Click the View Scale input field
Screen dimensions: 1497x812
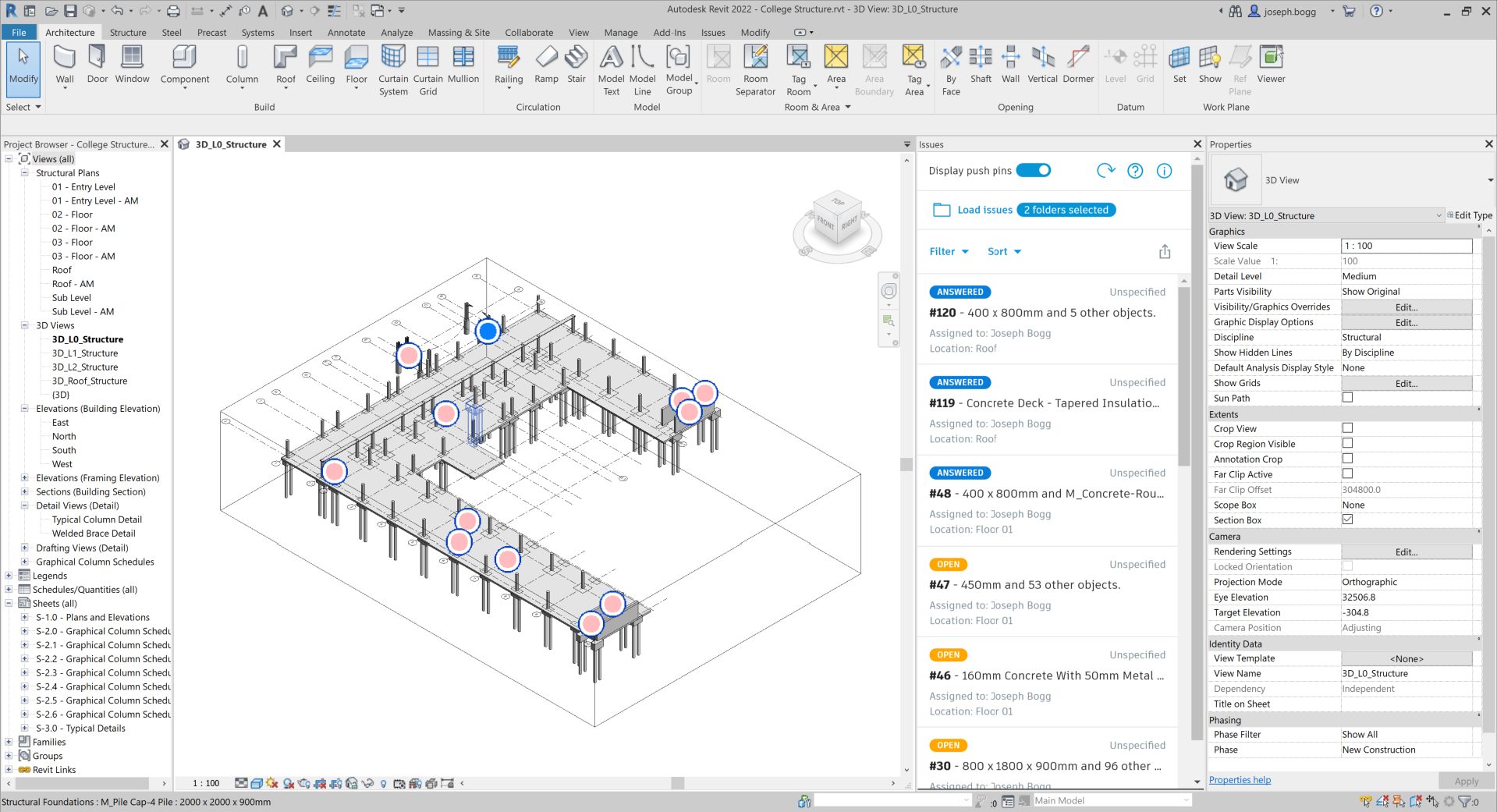click(x=1406, y=246)
